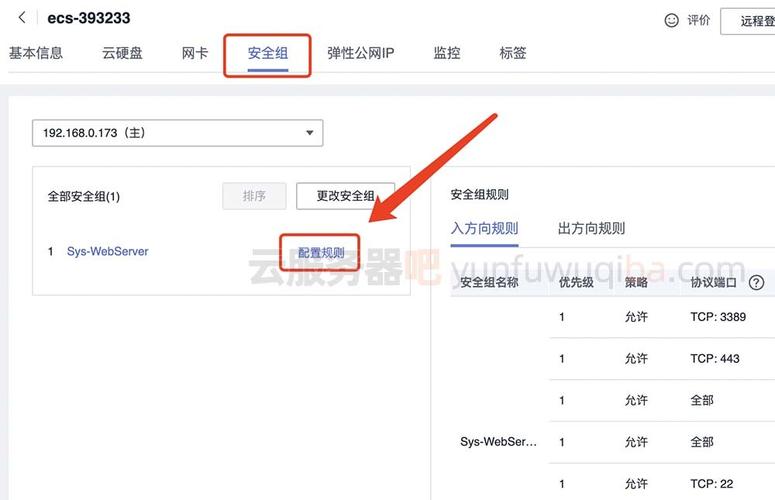The height and width of the screenshot is (500, 775).
Task: Click the ecs-393233 instance title
Action: (89, 18)
